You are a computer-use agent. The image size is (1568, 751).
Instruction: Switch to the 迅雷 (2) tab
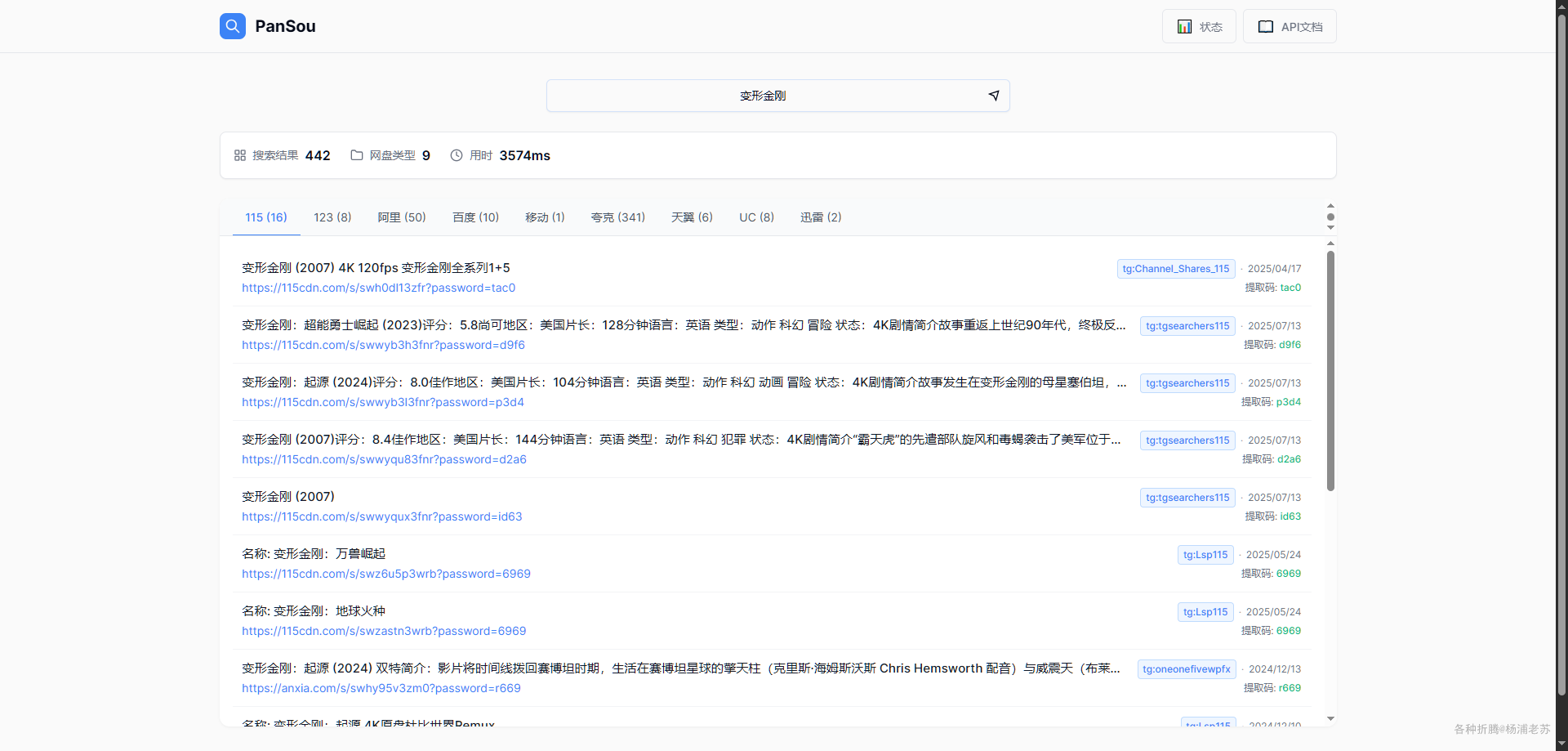tap(821, 217)
